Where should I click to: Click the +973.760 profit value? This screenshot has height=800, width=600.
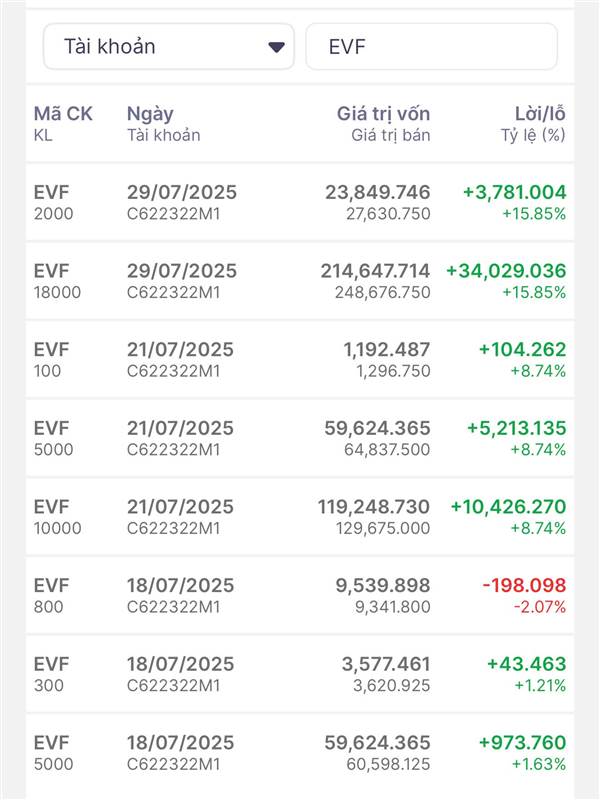522,743
